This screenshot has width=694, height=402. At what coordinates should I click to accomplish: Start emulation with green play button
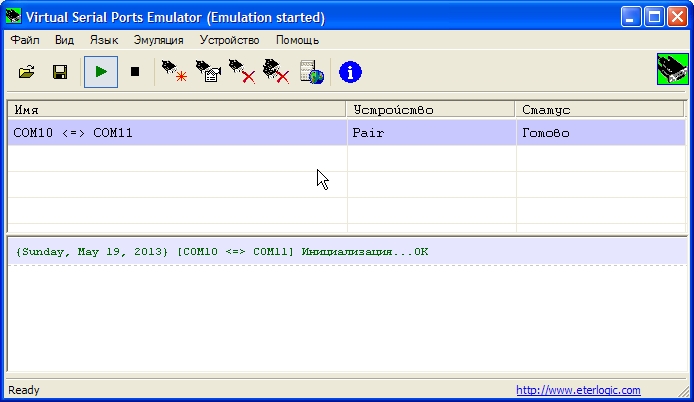[101, 72]
